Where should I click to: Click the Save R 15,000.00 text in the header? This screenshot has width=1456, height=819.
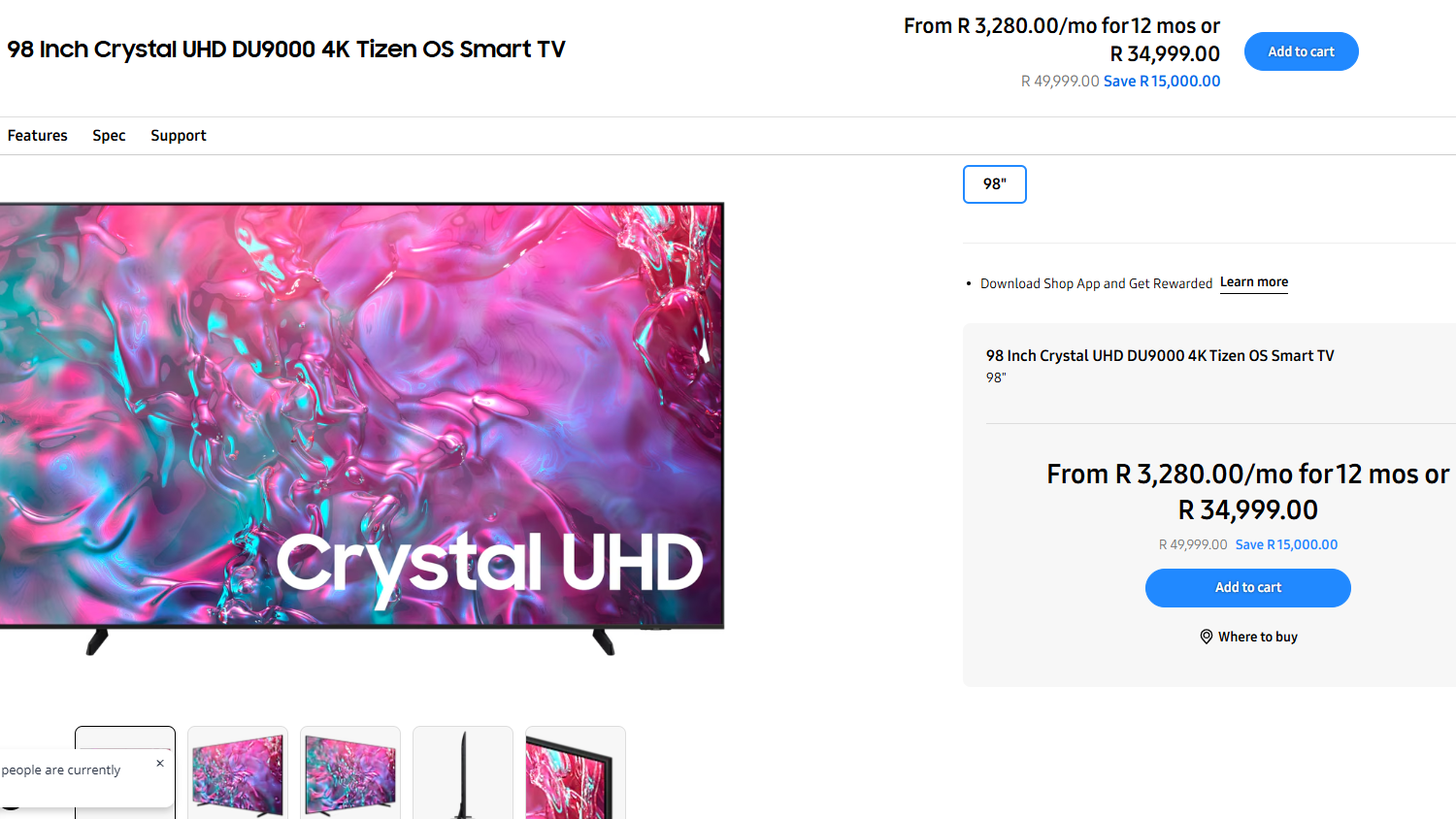[1162, 82]
